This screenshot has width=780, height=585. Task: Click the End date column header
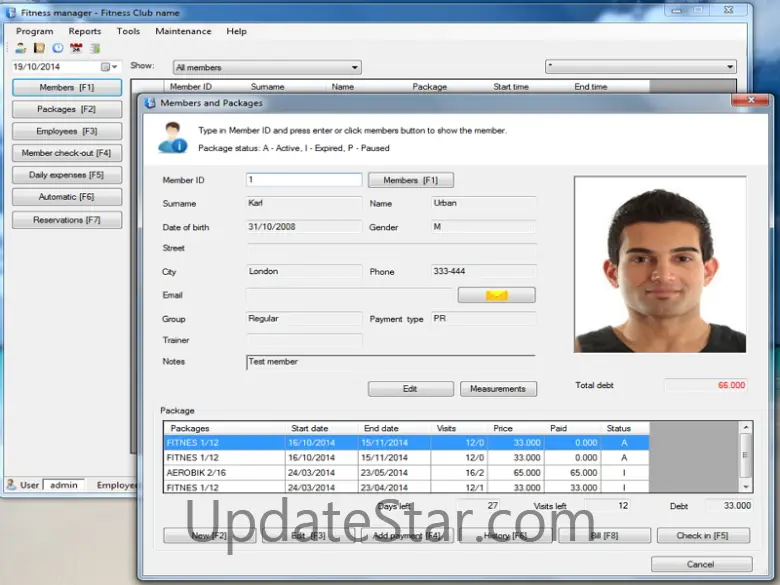point(394,428)
